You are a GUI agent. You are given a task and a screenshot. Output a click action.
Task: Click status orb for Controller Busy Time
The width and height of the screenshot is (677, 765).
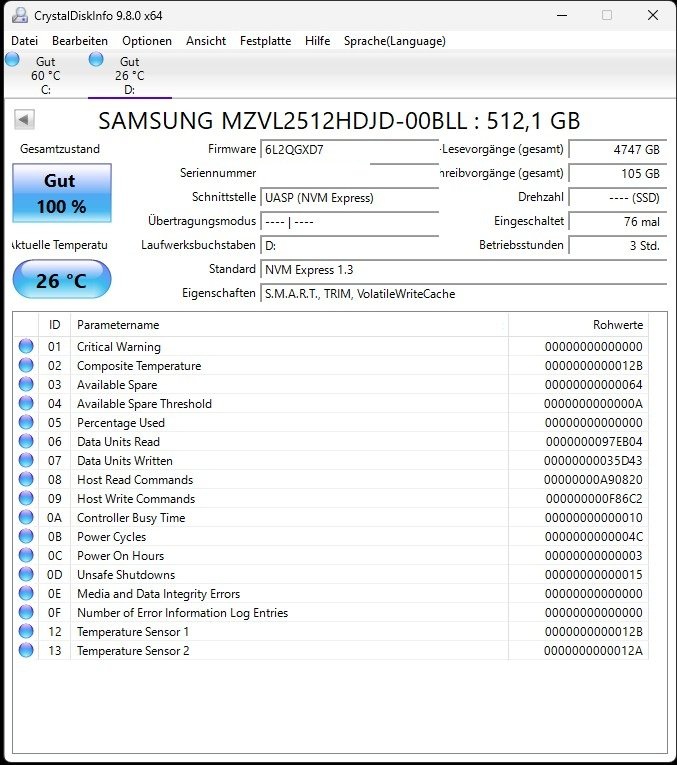point(26,518)
